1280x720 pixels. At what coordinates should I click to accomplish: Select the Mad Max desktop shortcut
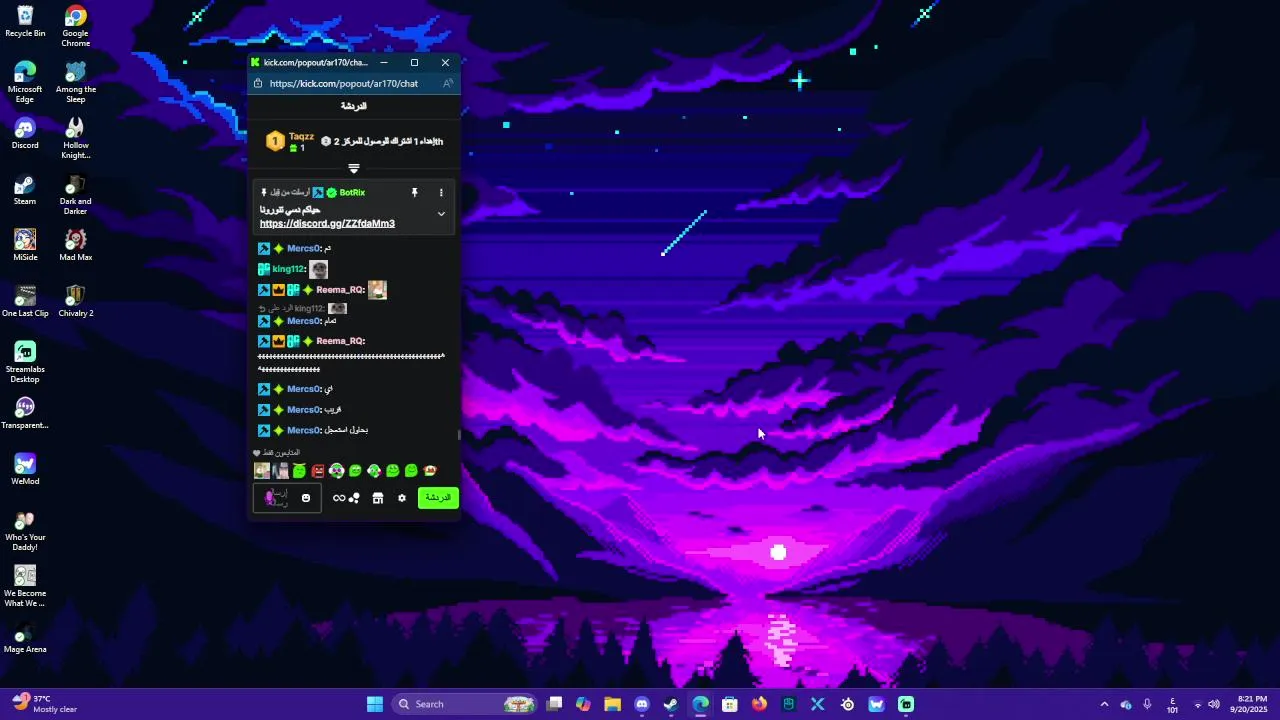click(76, 246)
